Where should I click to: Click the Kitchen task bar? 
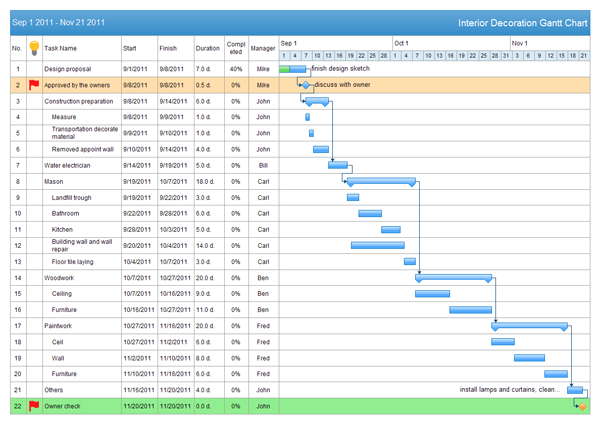point(390,229)
